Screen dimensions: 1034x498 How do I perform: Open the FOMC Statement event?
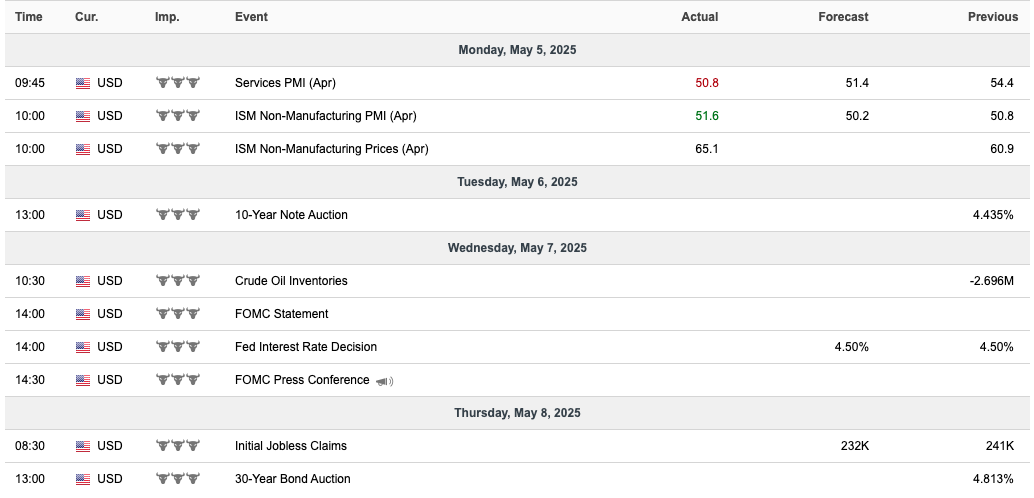point(282,314)
